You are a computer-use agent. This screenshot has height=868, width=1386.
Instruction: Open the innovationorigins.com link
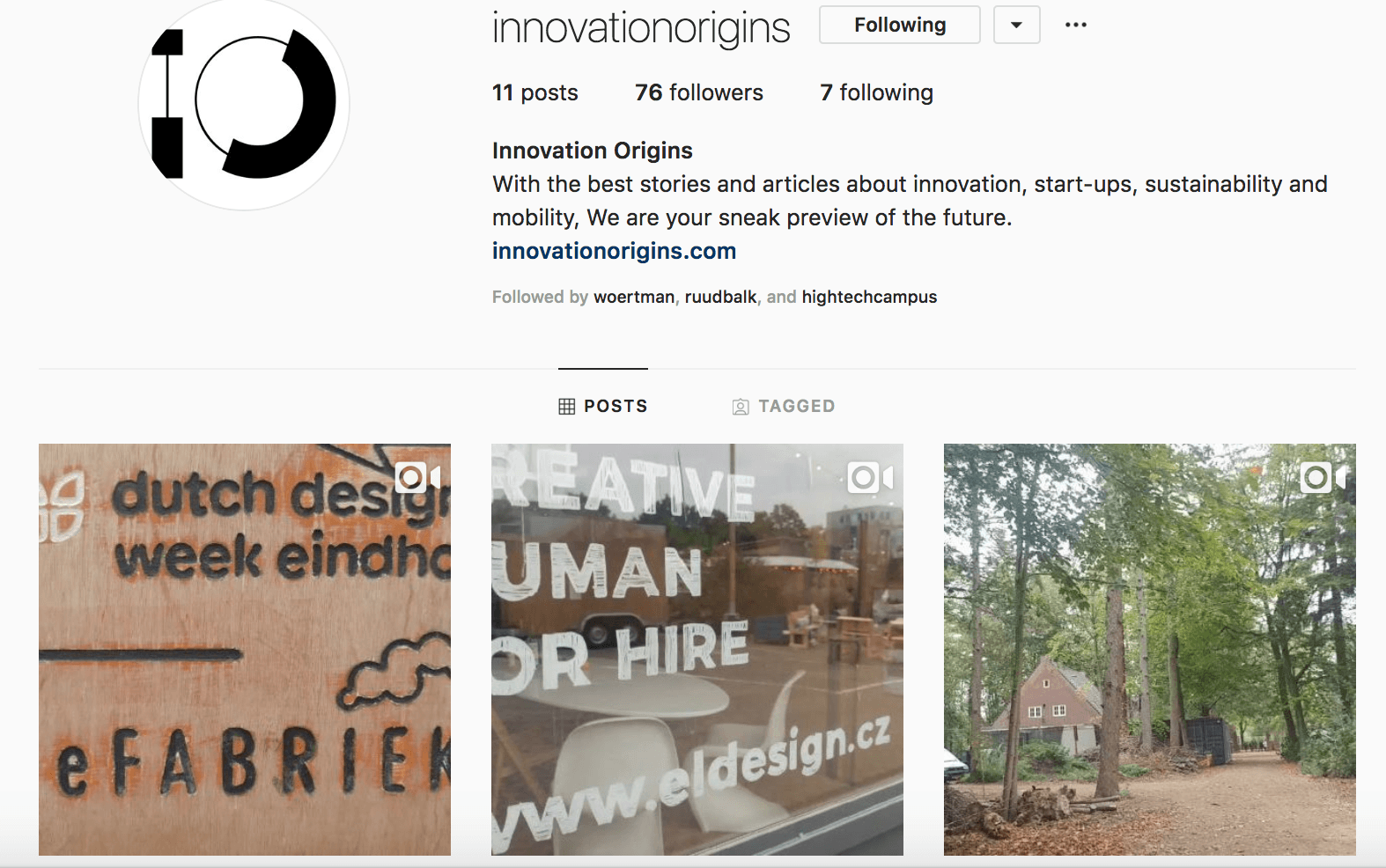pyautogui.click(x=614, y=251)
